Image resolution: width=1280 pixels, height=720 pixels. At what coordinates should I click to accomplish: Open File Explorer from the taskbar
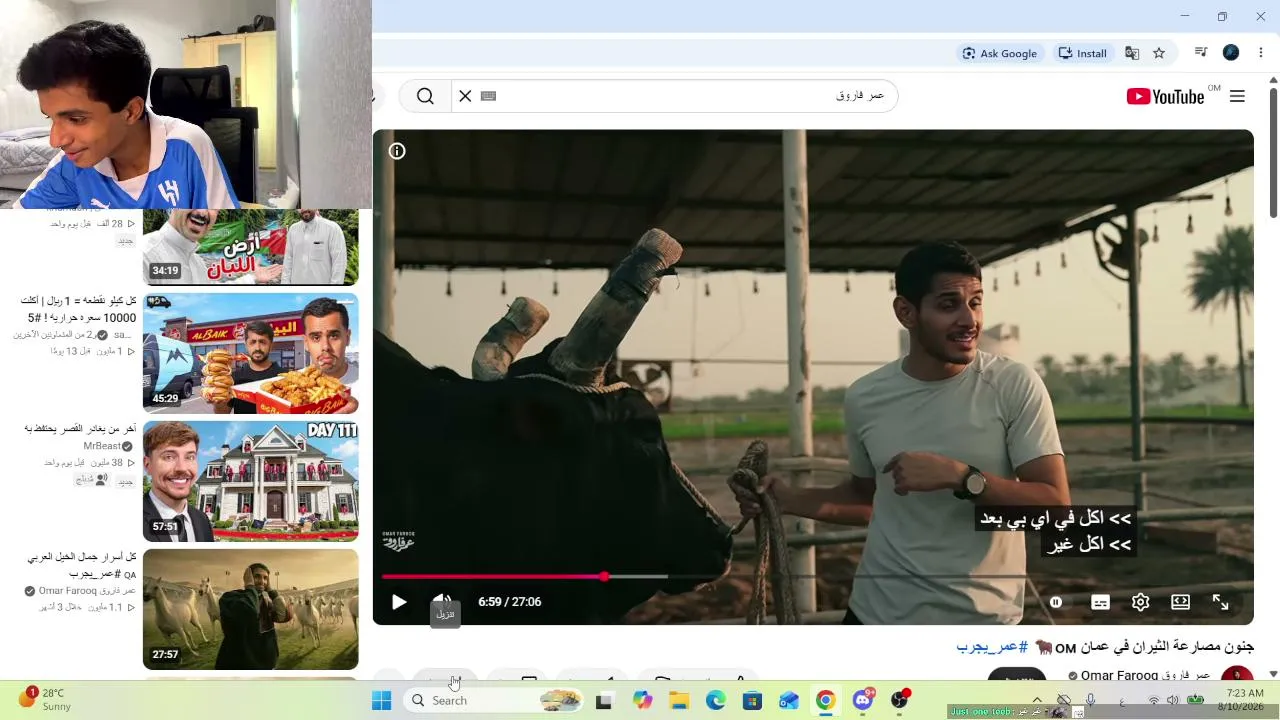point(679,701)
